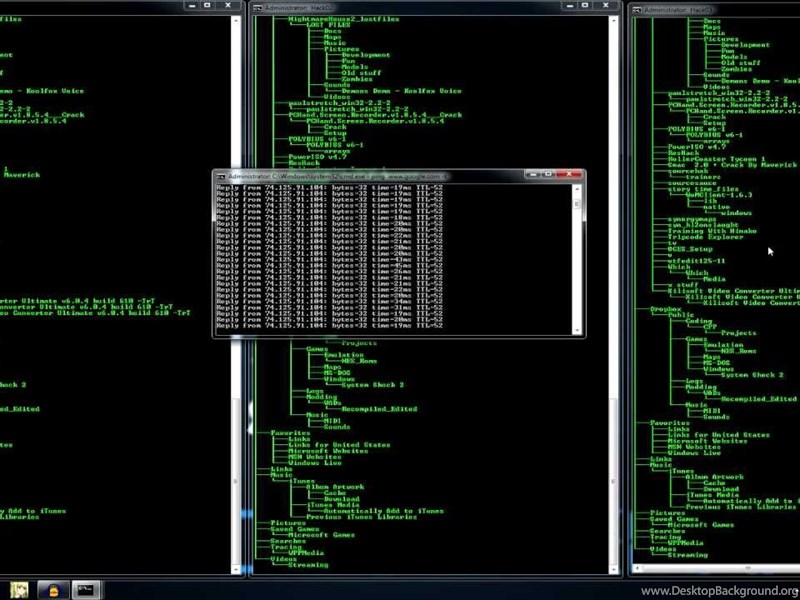The image size is (800, 600).
Task: Click Demons Demo - Koolfox Voice in middle window
Action: pos(402,91)
